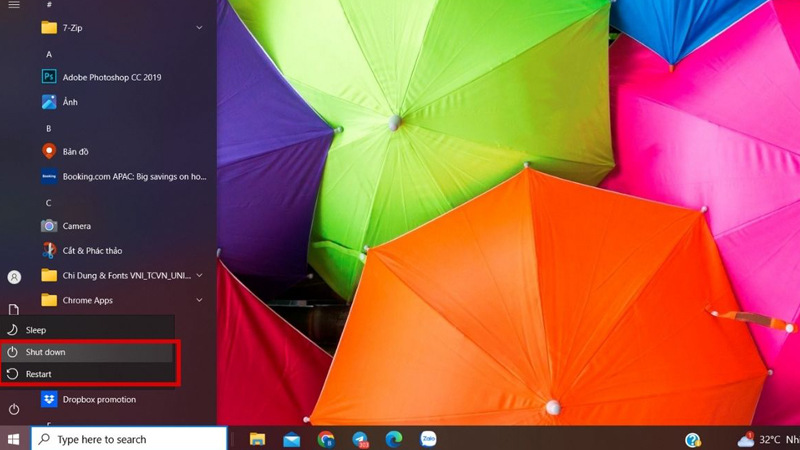Open Telegram from the taskbar
This screenshot has width=800, height=450.
pos(360,439)
